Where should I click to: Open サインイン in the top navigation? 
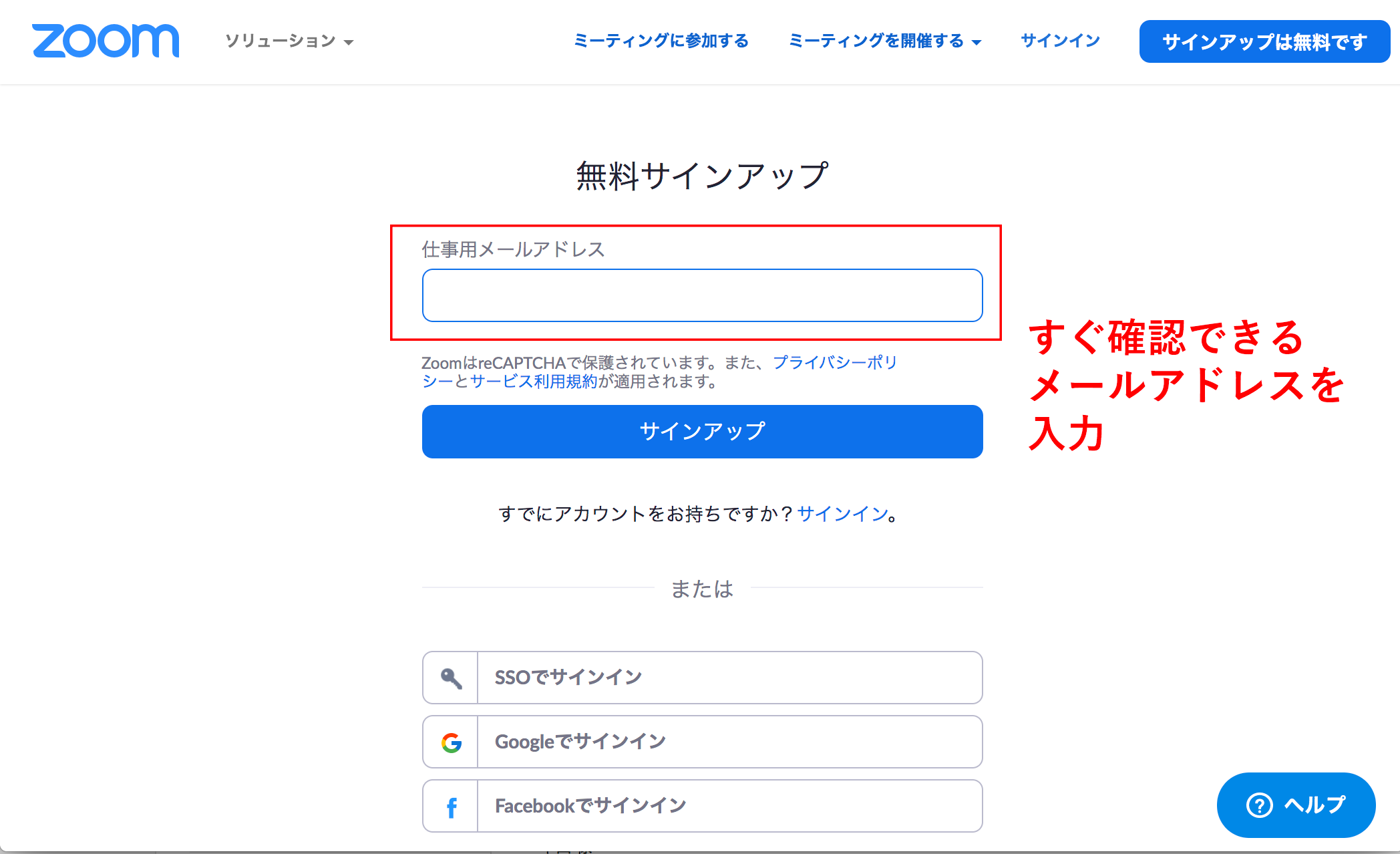(1060, 41)
